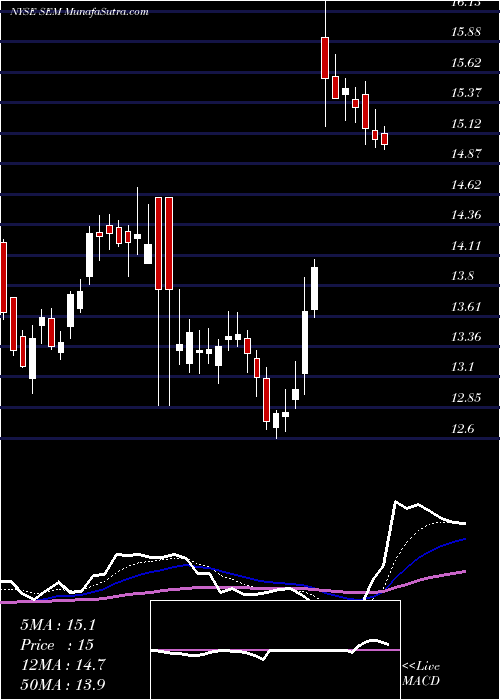Select the 13.1 price axis label
The width and height of the screenshot is (500, 700).
(x=462, y=367)
